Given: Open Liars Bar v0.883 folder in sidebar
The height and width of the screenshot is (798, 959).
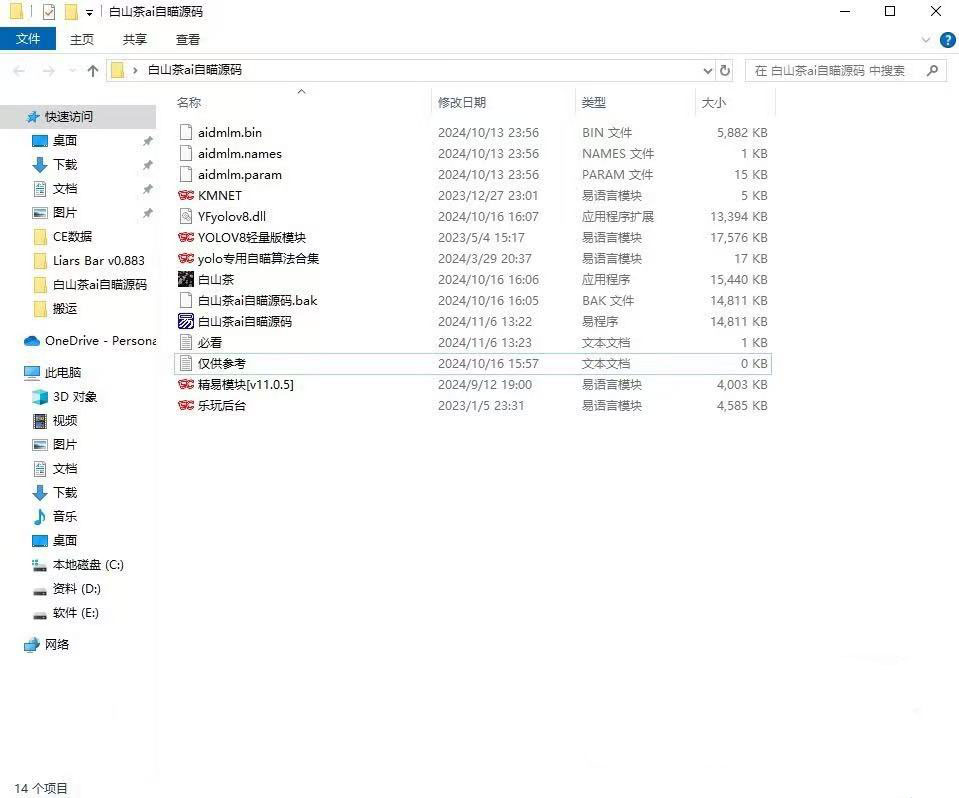Looking at the screenshot, I should click(98, 260).
